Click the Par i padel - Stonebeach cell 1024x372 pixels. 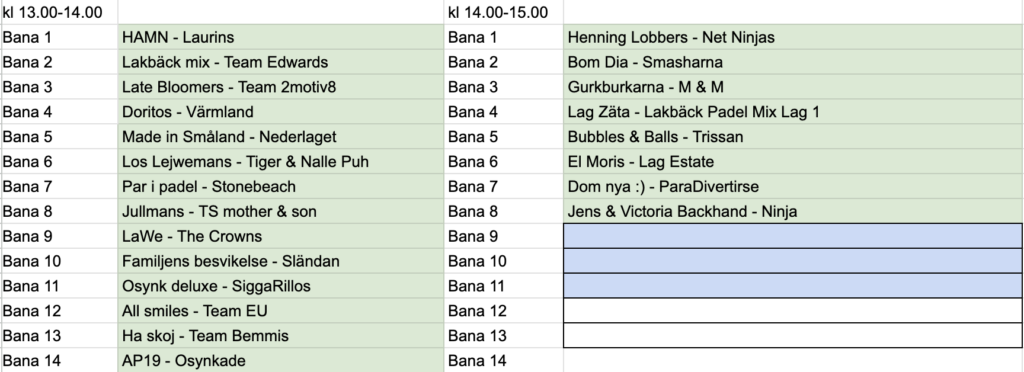[x=281, y=187]
